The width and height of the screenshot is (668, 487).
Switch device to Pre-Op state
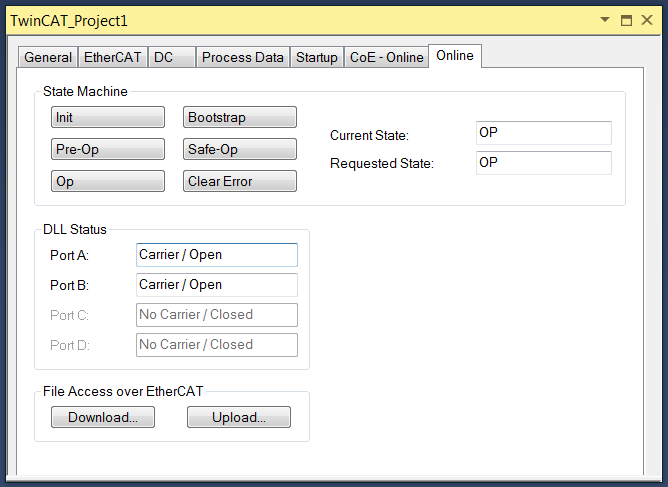pyautogui.click(x=108, y=149)
